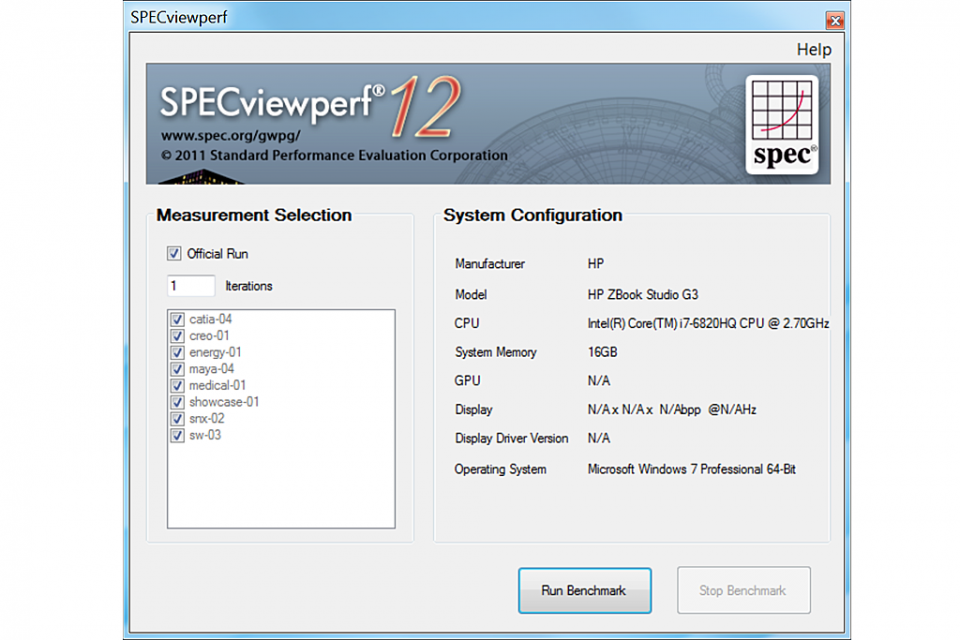This screenshot has width=960, height=640.
Task: Deselect the energy-01 test
Action: [x=177, y=352]
